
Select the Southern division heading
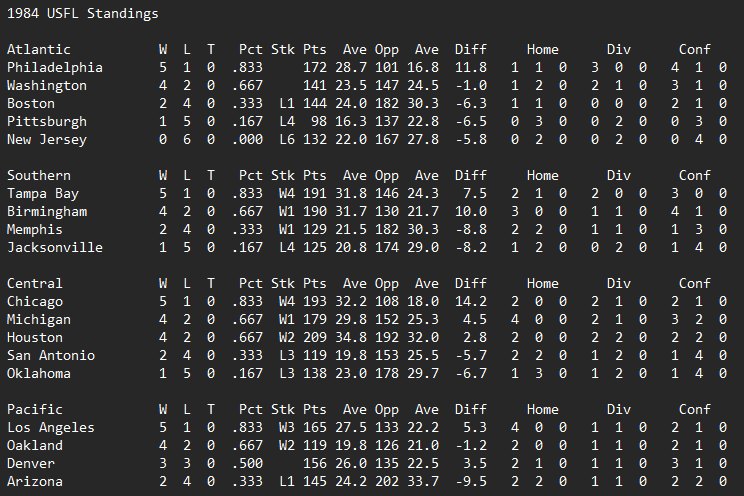point(39,175)
